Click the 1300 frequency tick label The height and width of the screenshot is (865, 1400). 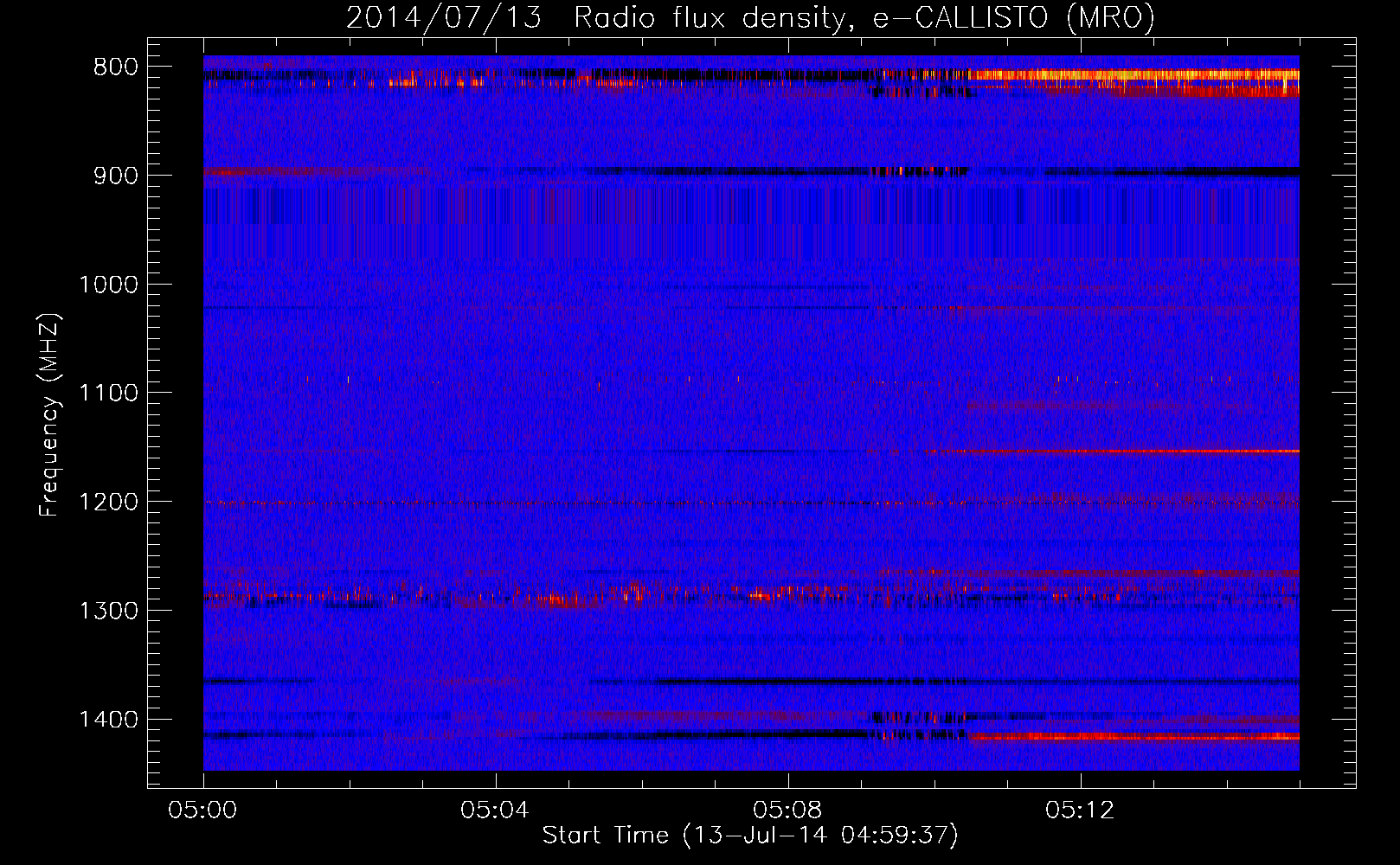tap(108, 612)
